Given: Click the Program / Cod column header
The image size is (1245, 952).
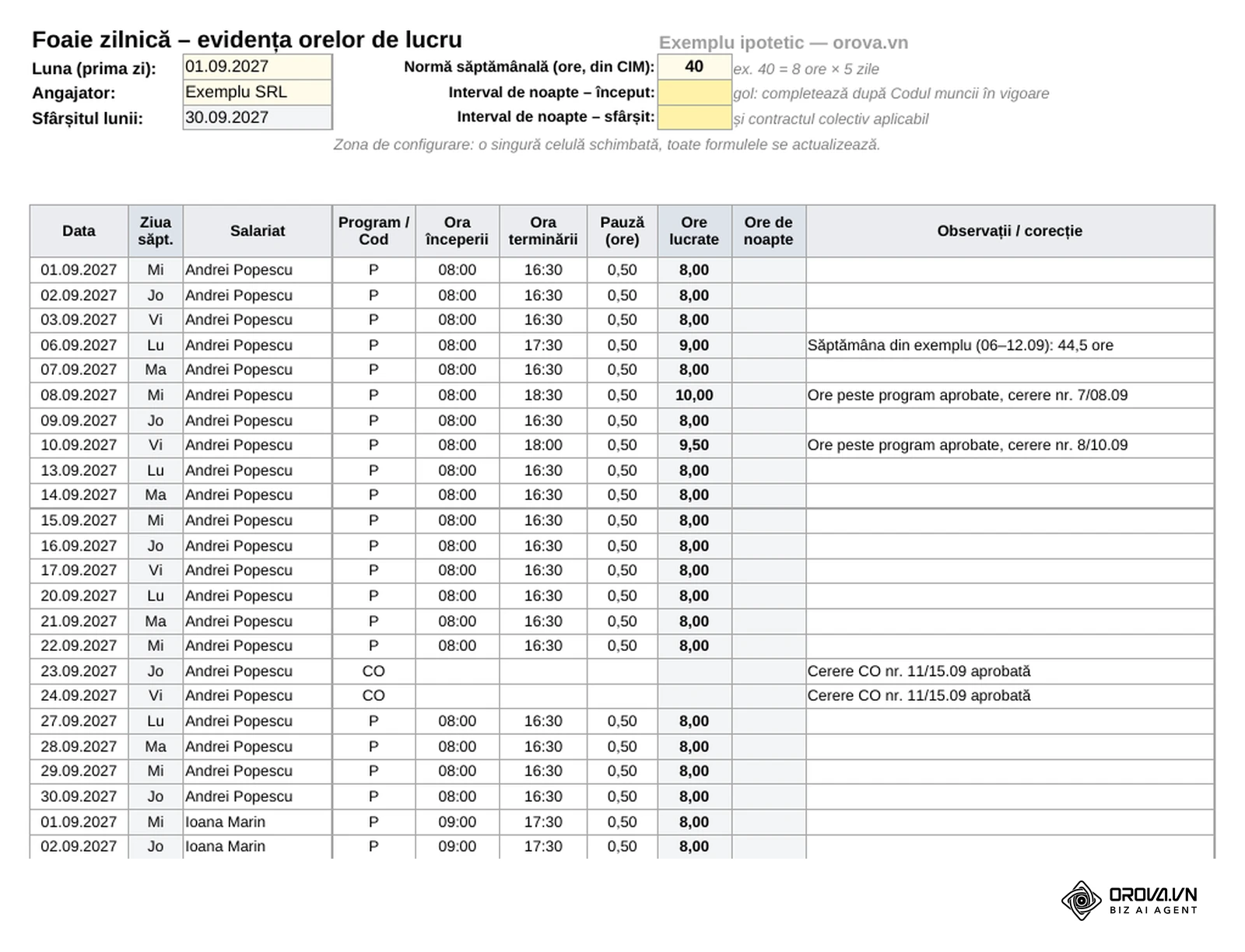Looking at the screenshot, I should [373, 231].
